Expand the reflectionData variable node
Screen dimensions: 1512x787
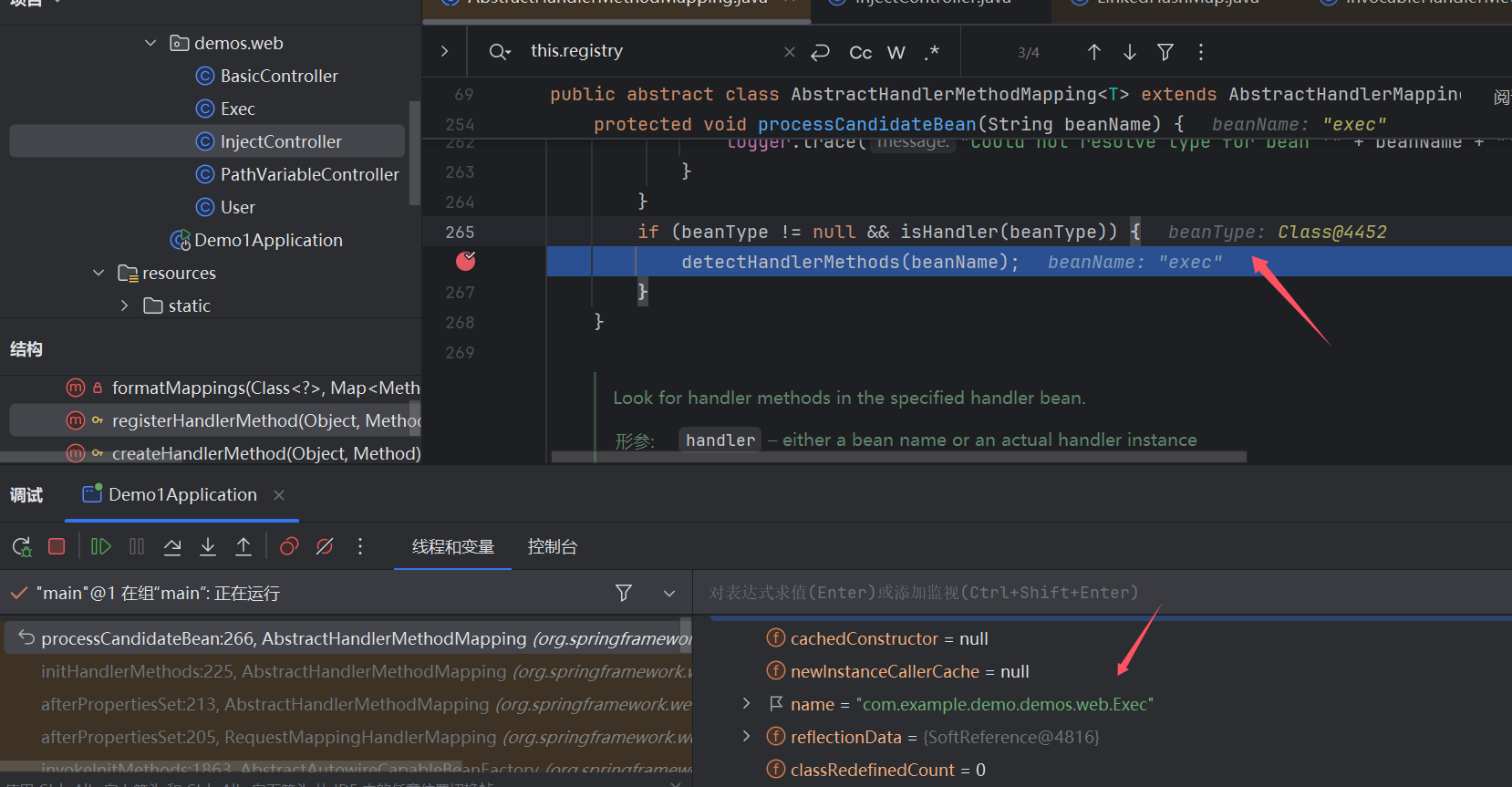[x=746, y=736]
